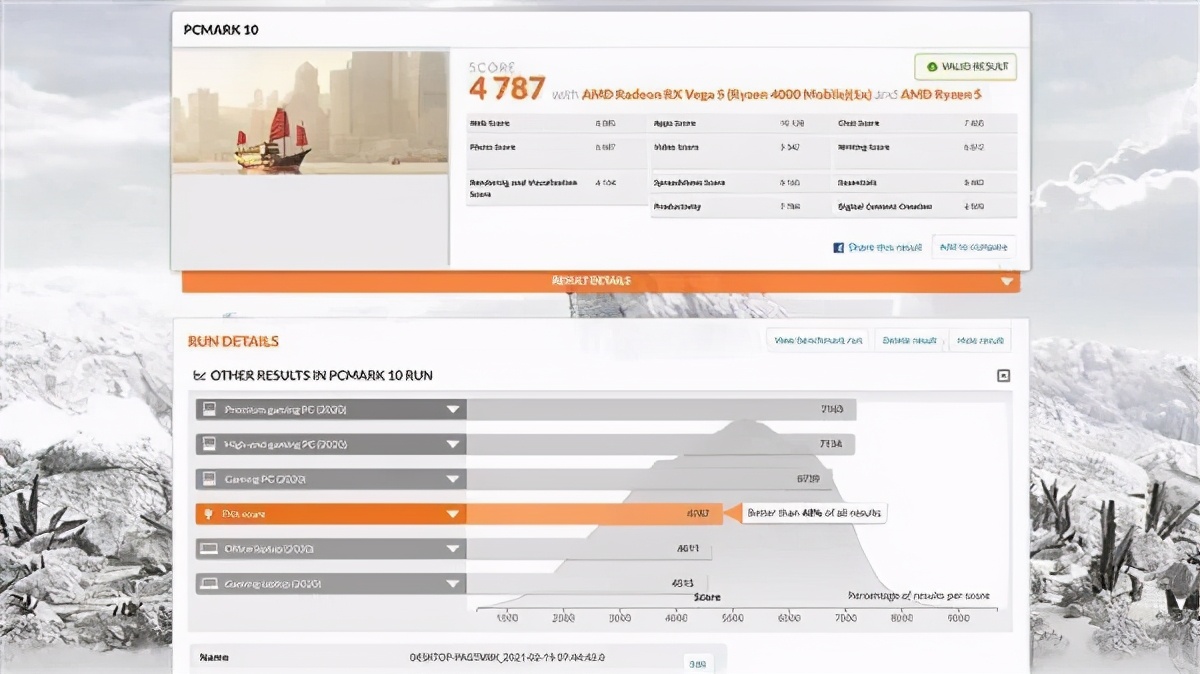Click the trophy icon in orange score row
The image size is (1200, 674).
click(209, 514)
